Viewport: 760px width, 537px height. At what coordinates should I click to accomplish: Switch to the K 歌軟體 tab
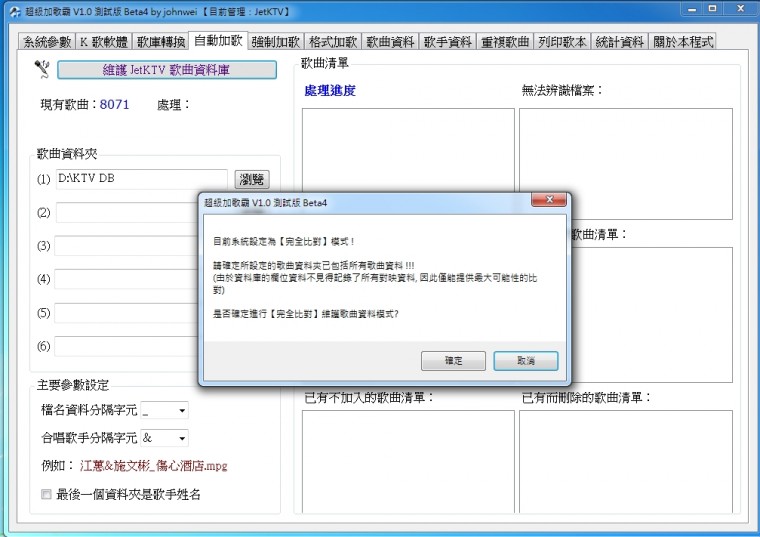click(104, 42)
